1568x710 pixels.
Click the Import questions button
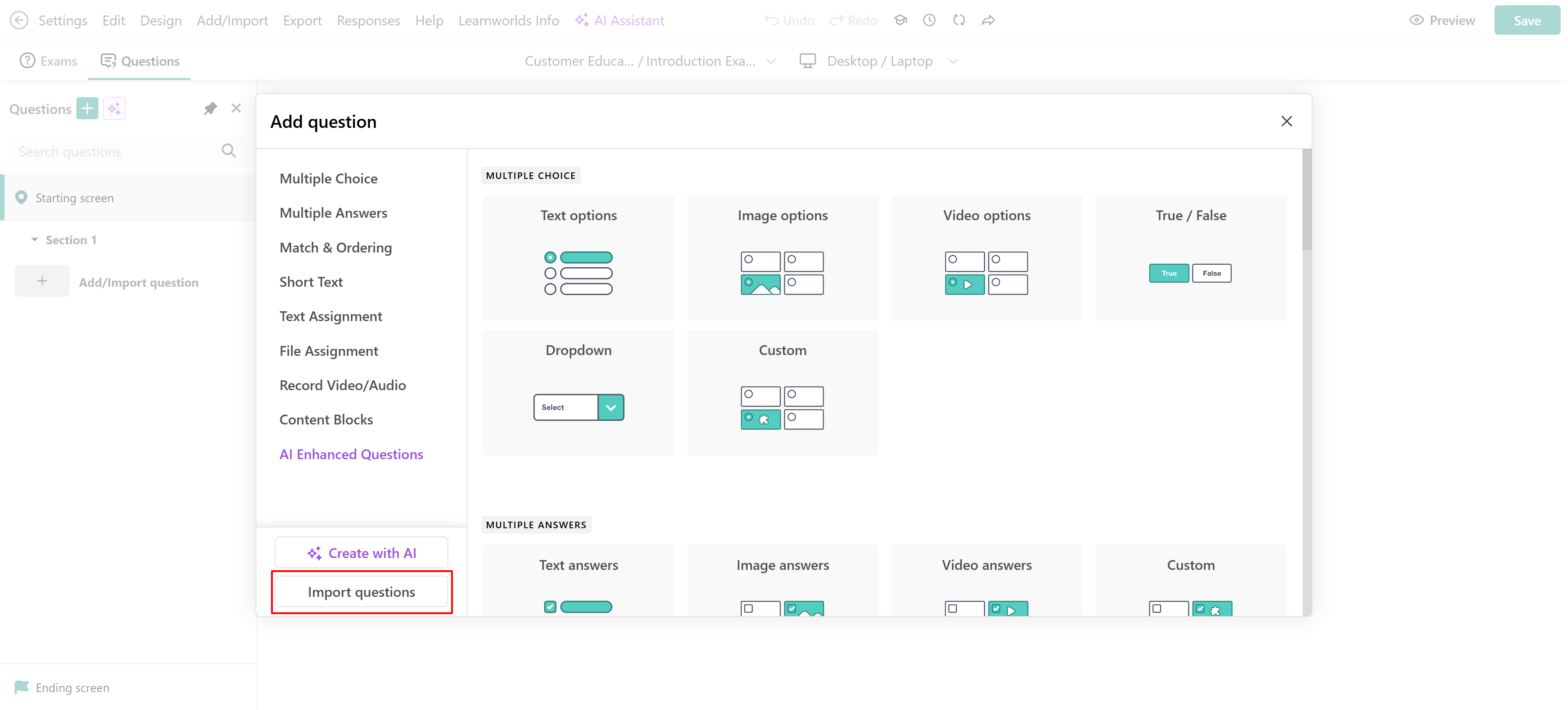(x=361, y=592)
